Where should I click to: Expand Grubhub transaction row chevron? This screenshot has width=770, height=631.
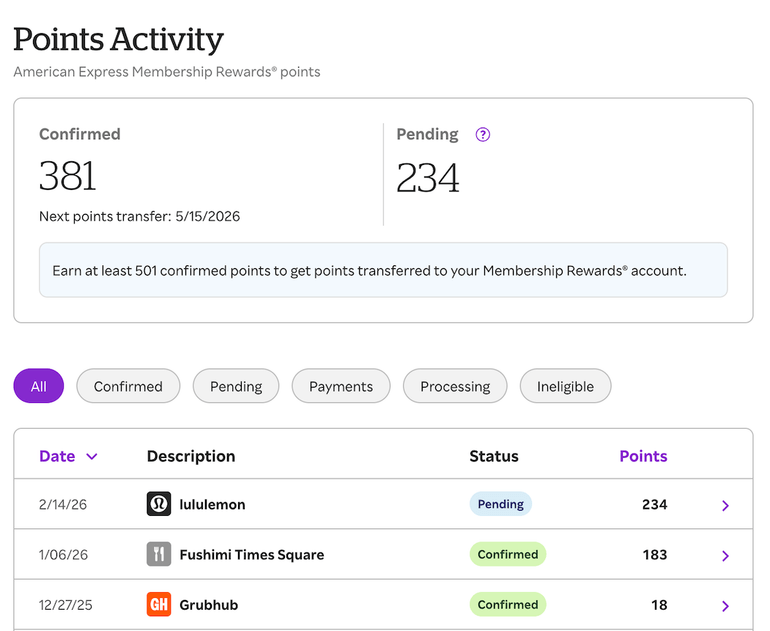[725, 605]
